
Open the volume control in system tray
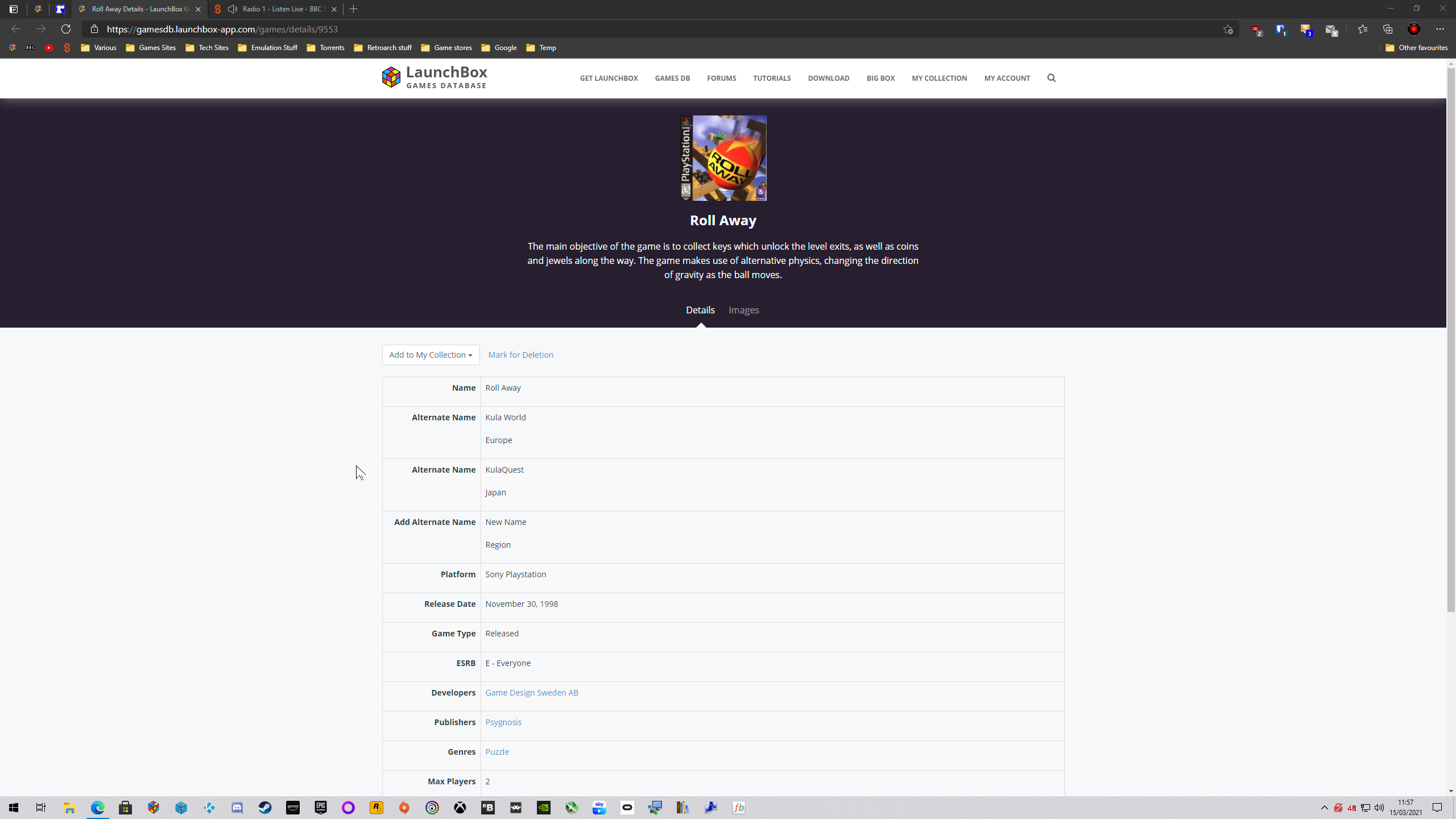pyautogui.click(x=1379, y=808)
